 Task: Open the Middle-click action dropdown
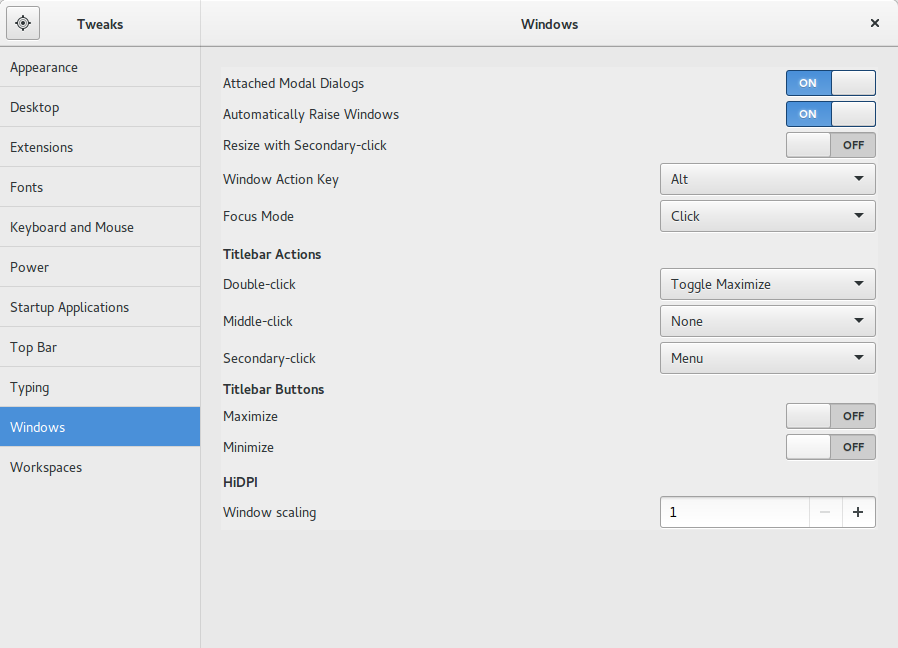pyautogui.click(x=767, y=320)
